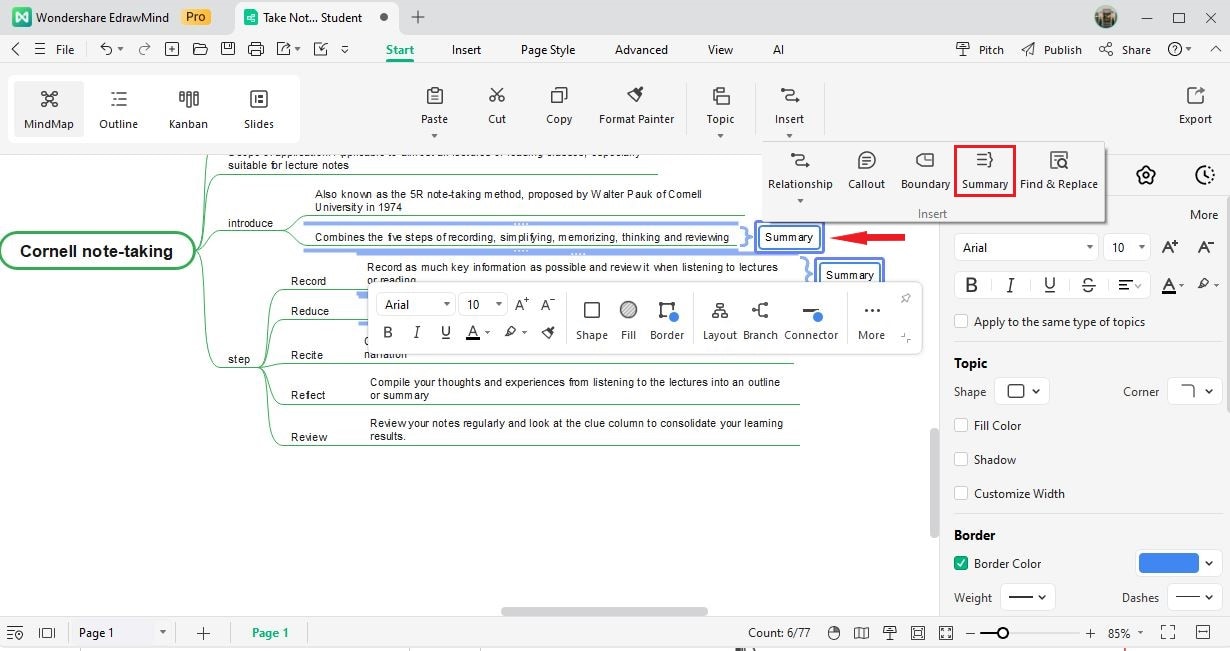Open the Arial font dropdown in right panel
Viewport: 1230px width, 651px height.
point(1028,248)
